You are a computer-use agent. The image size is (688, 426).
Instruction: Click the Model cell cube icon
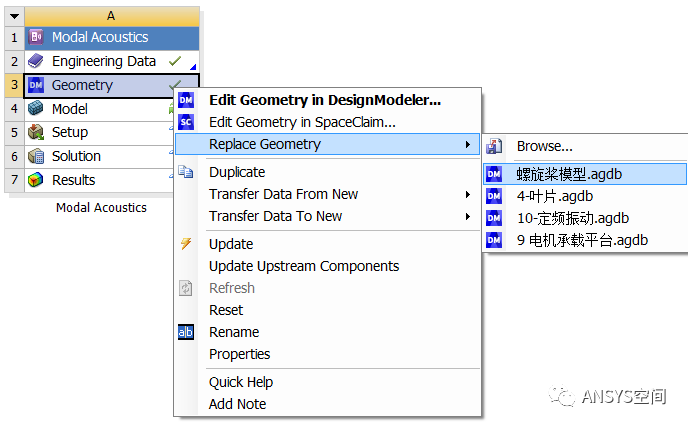coord(37,109)
